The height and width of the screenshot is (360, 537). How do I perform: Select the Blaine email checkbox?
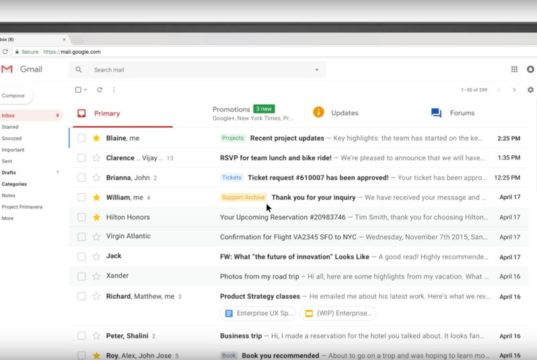pyautogui.click(x=82, y=138)
